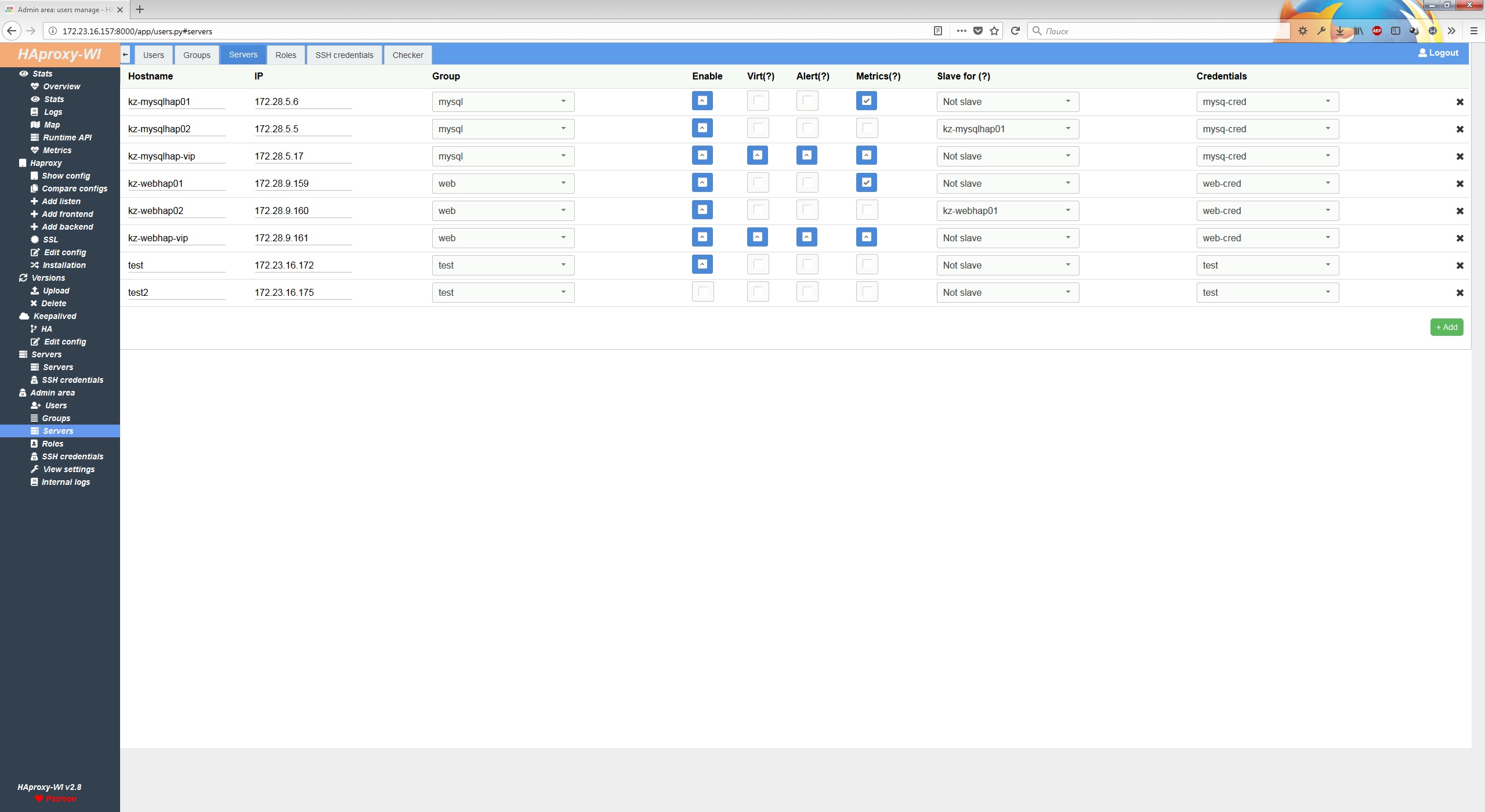The height and width of the screenshot is (812, 1485).
Task: Toggle Enable checkbox for test2 server
Action: click(702, 292)
